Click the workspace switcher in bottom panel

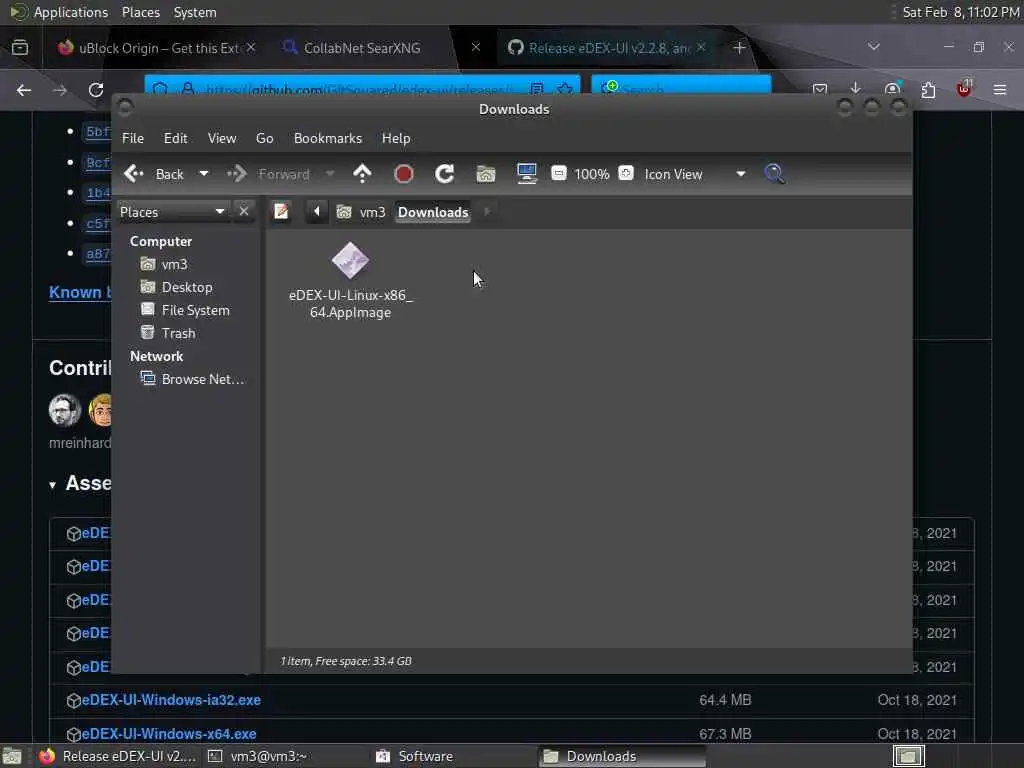pyautogui.click(x=908, y=756)
